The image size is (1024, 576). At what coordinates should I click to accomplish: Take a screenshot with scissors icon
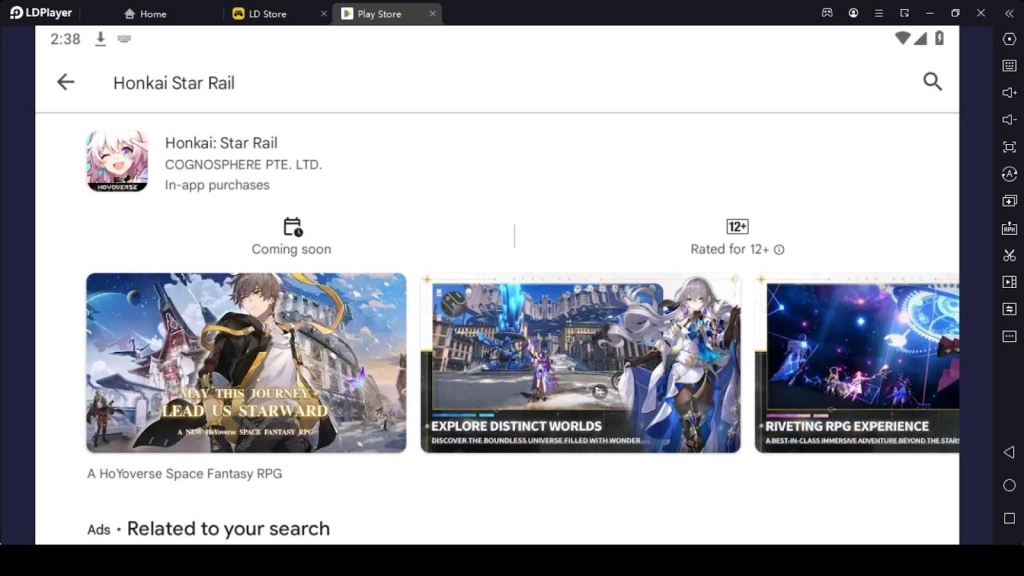1009,255
